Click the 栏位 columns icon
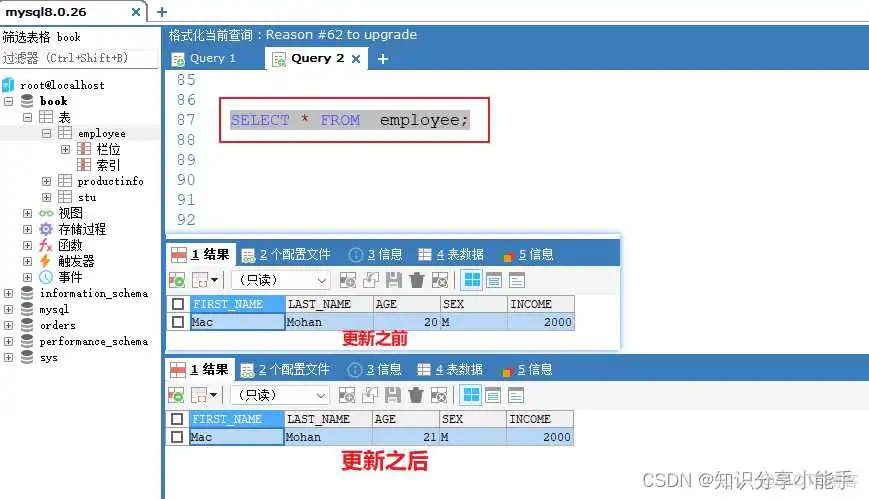The width and height of the screenshot is (869, 499). 84,149
